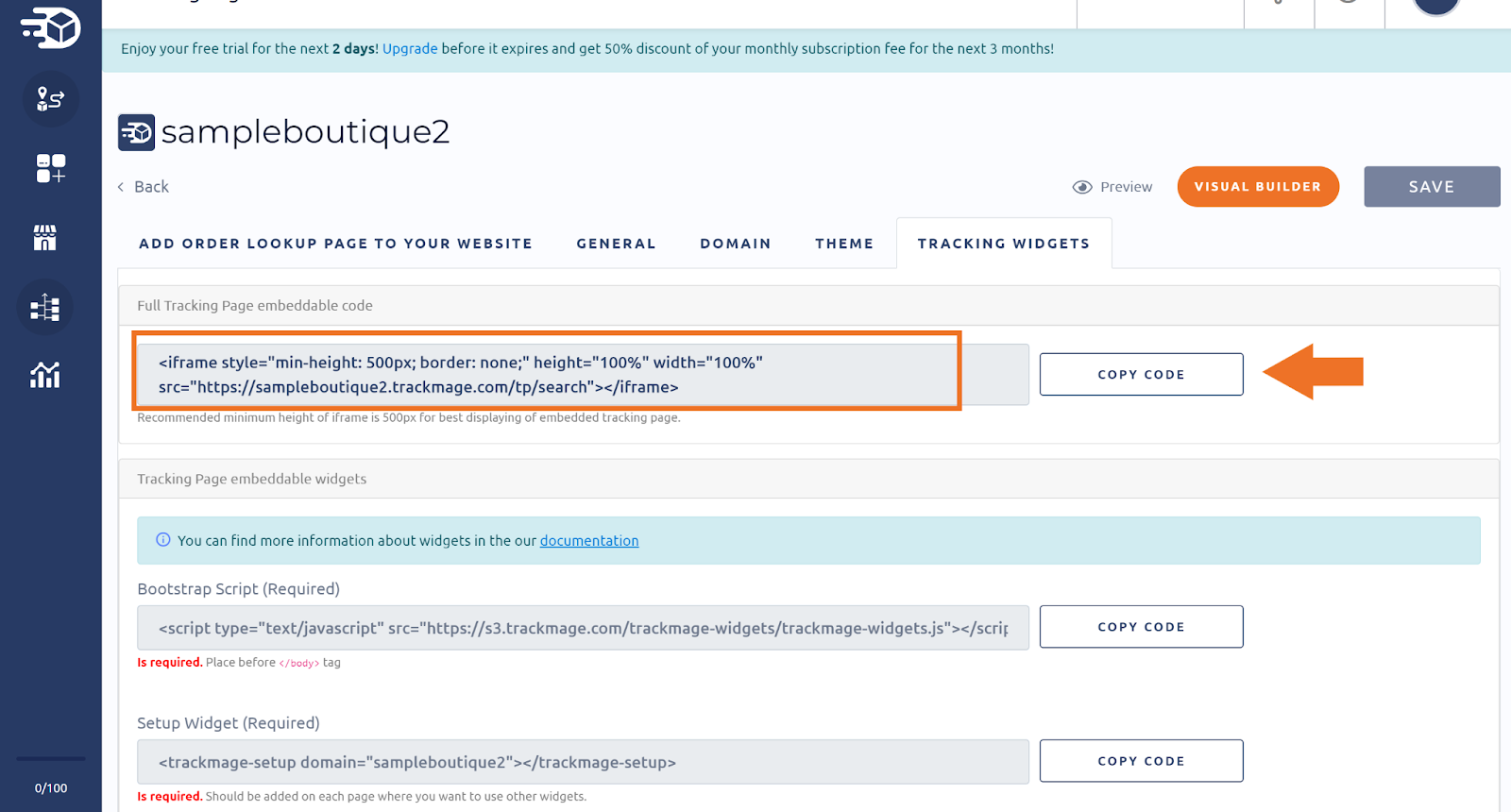
Task: Switch to the General tab
Action: [617, 244]
